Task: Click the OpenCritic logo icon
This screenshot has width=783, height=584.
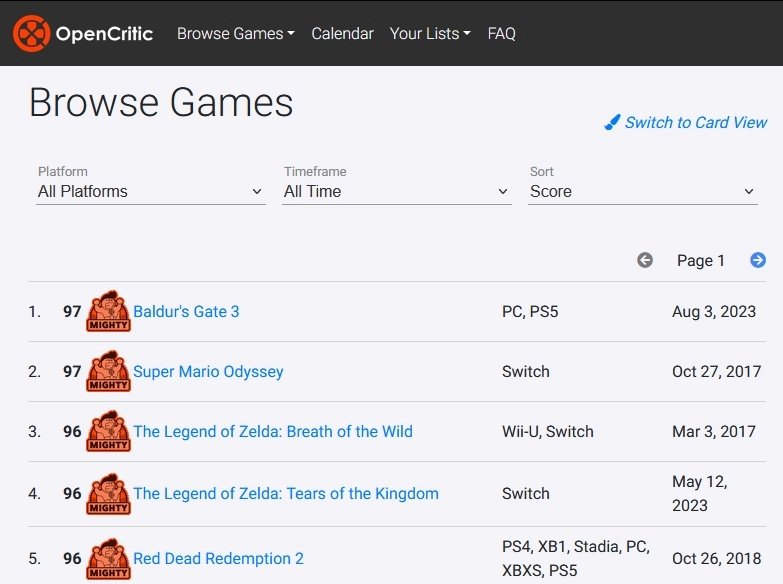Action: (31, 33)
